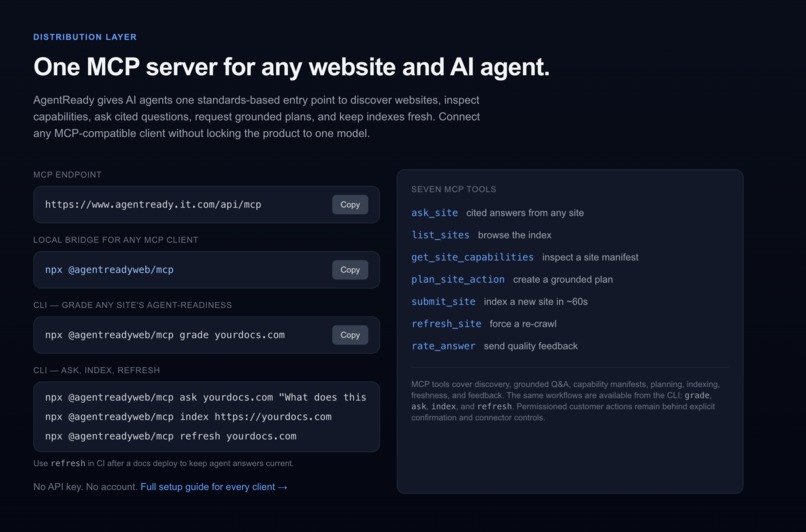Click the headline One MCP server for any website
The width and height of the screenshot is (806, 532).
(x=291, y=67)
